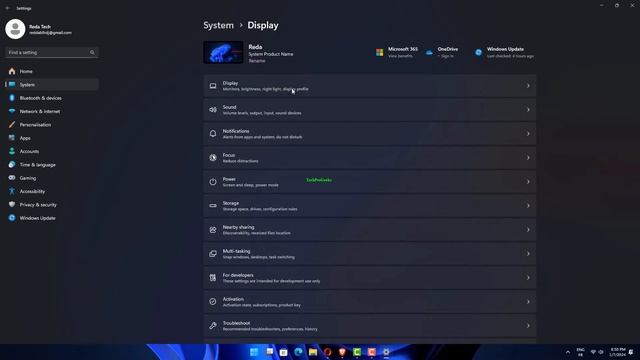
Task: Click the Rename link under Reda
Action: coord(257,61)
